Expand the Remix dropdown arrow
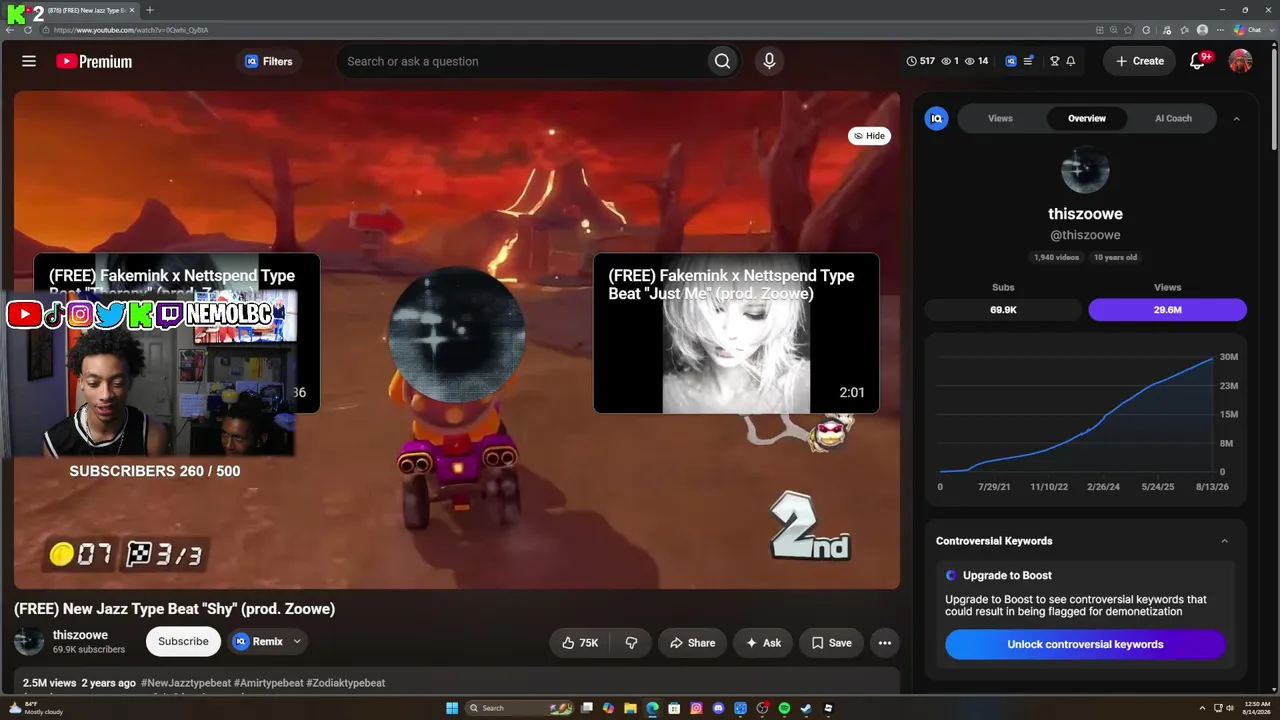The image size is (1280, 720). tap(297, 641)
